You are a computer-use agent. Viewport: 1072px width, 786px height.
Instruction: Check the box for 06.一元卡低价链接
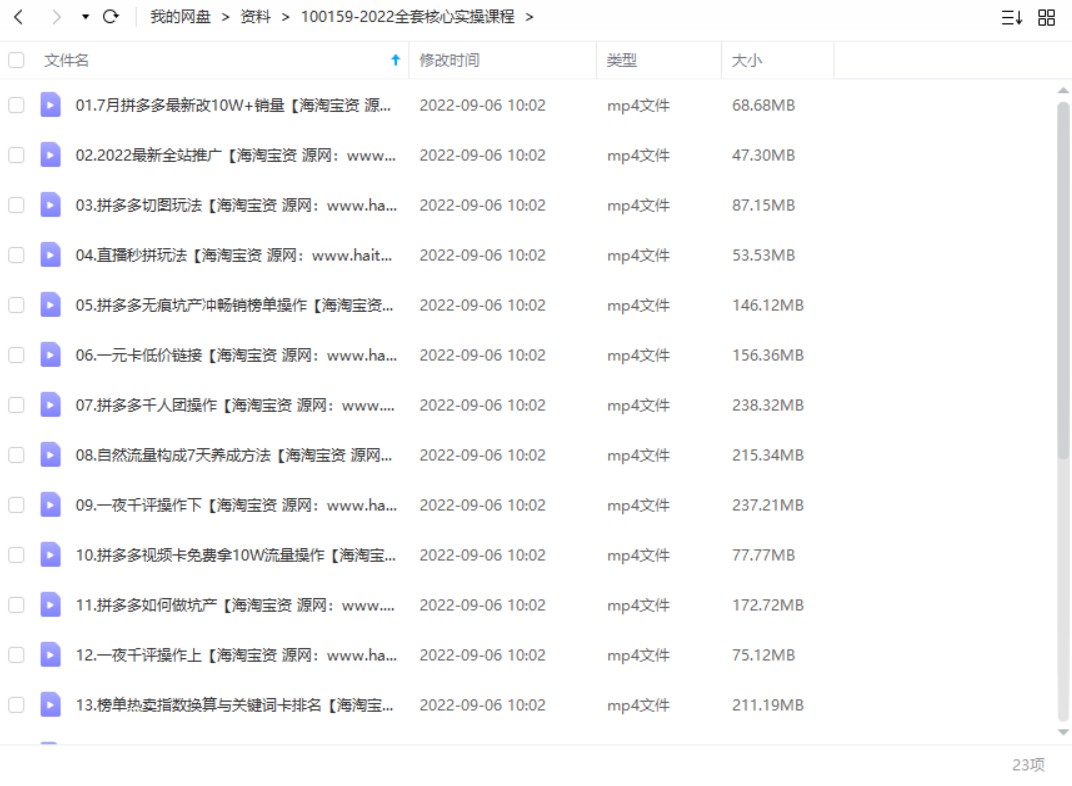[16, 355]
